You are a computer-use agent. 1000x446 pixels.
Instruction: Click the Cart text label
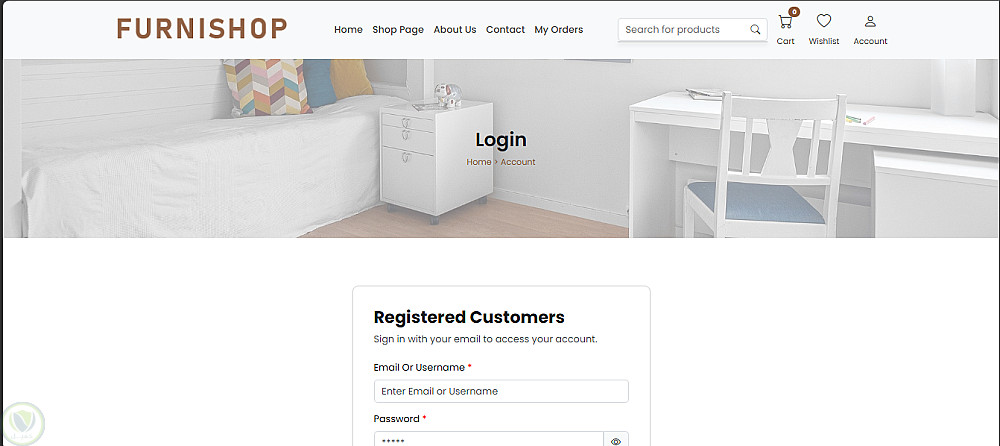click(x=786, y=41)
